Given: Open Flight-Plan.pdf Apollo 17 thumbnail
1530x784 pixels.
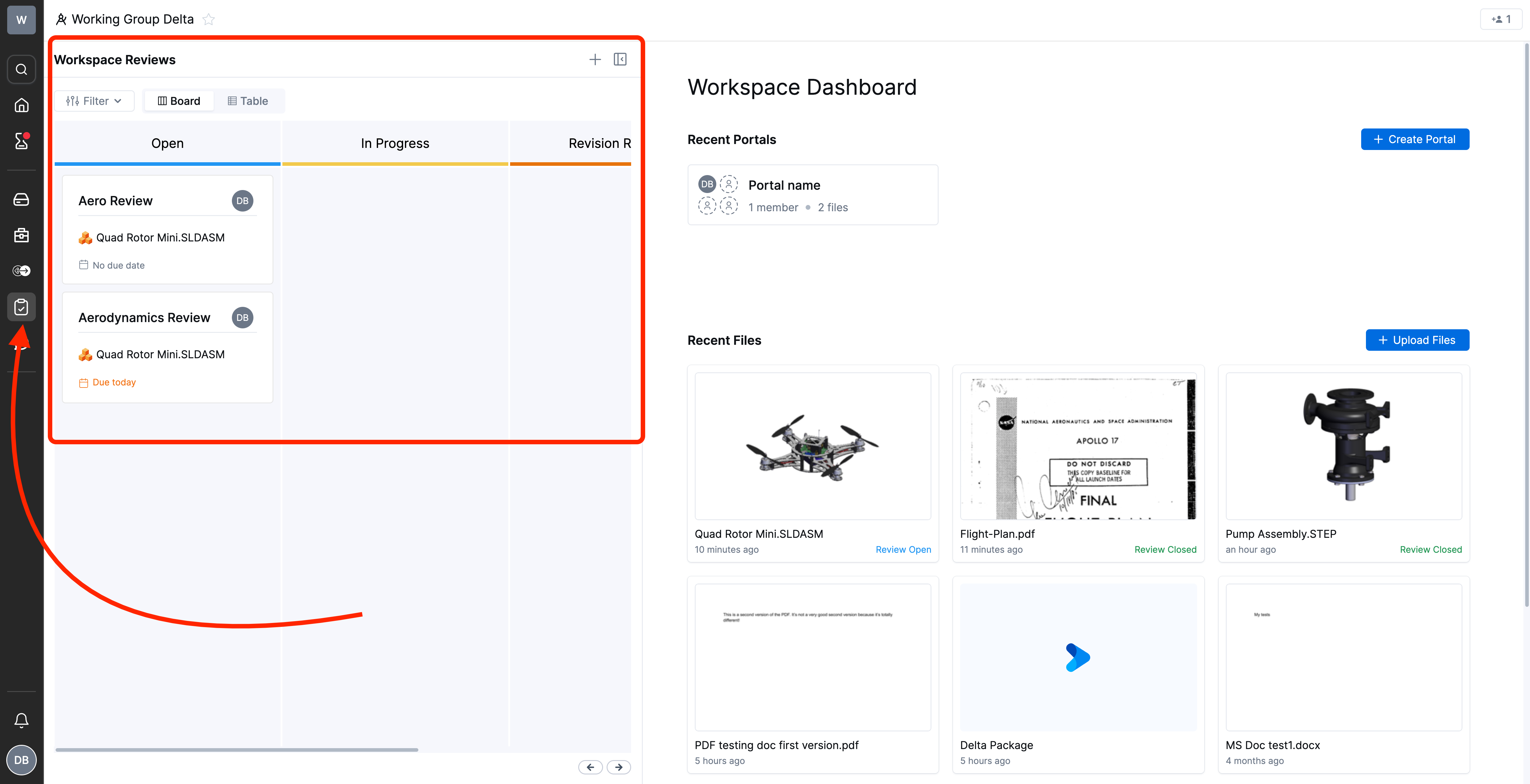Looking at the screenshot, I should point(1078,446).
